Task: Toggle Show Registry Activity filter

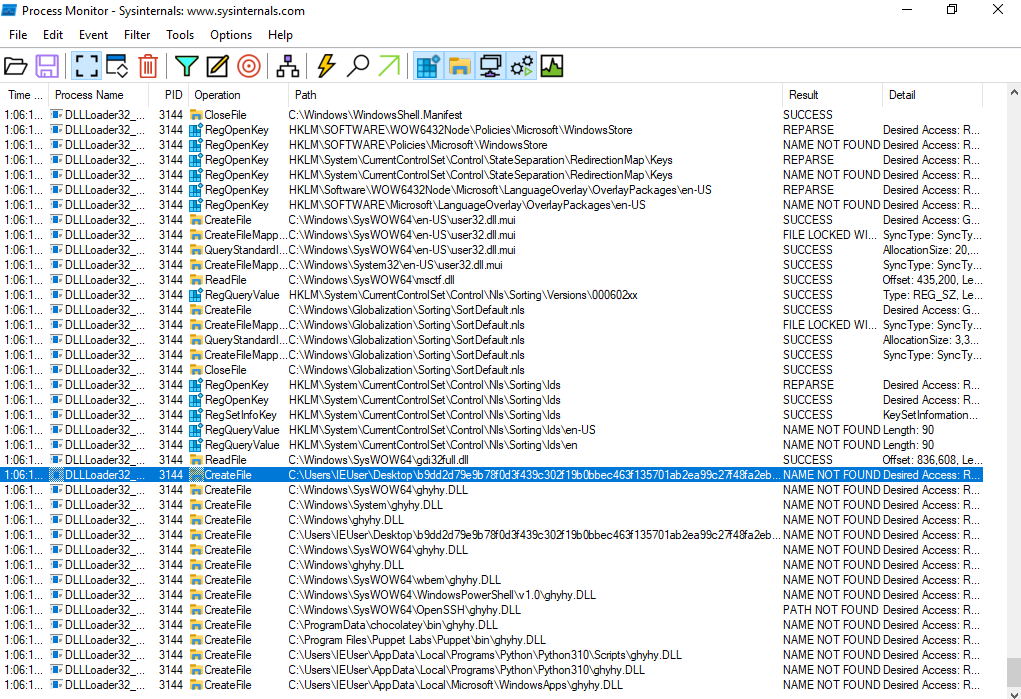Action: point(429,66)
